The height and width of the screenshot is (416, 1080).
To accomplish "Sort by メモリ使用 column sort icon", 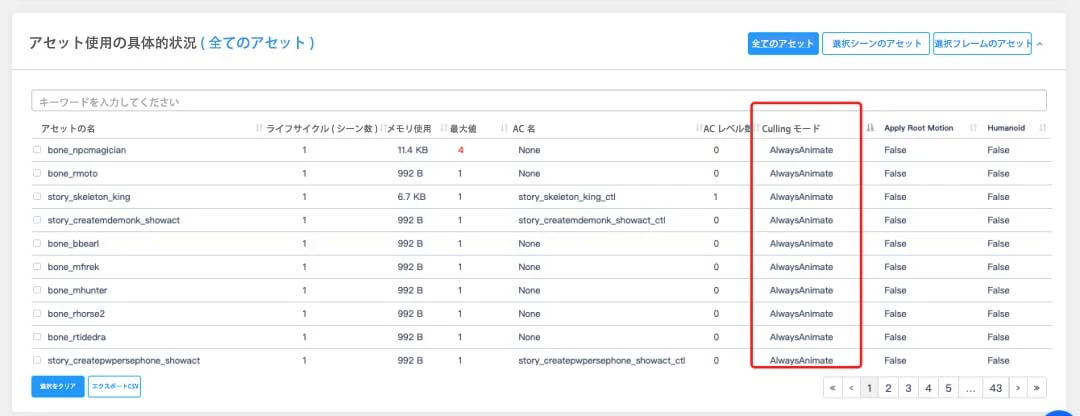I will click(444, 128).
